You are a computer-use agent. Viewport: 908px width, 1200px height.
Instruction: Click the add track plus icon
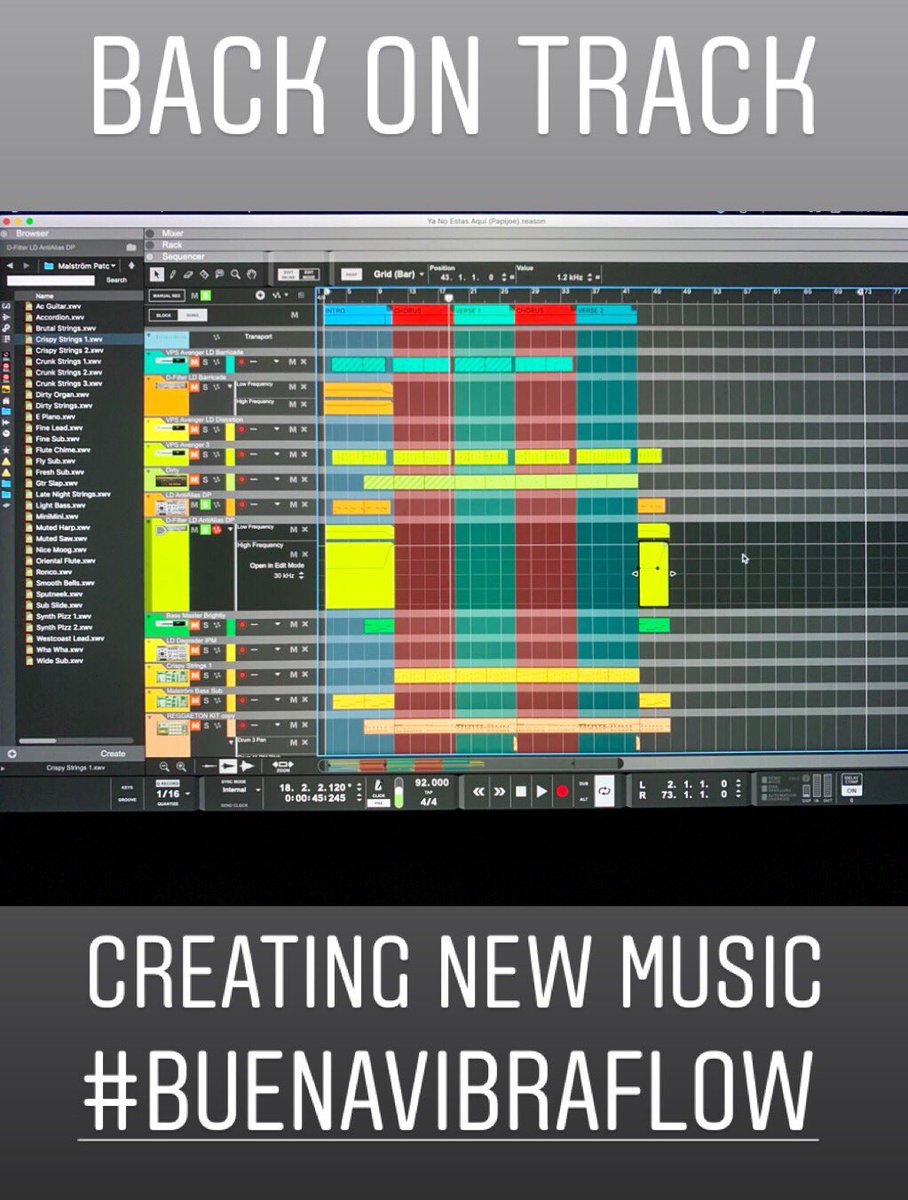(x=260, y=295)
